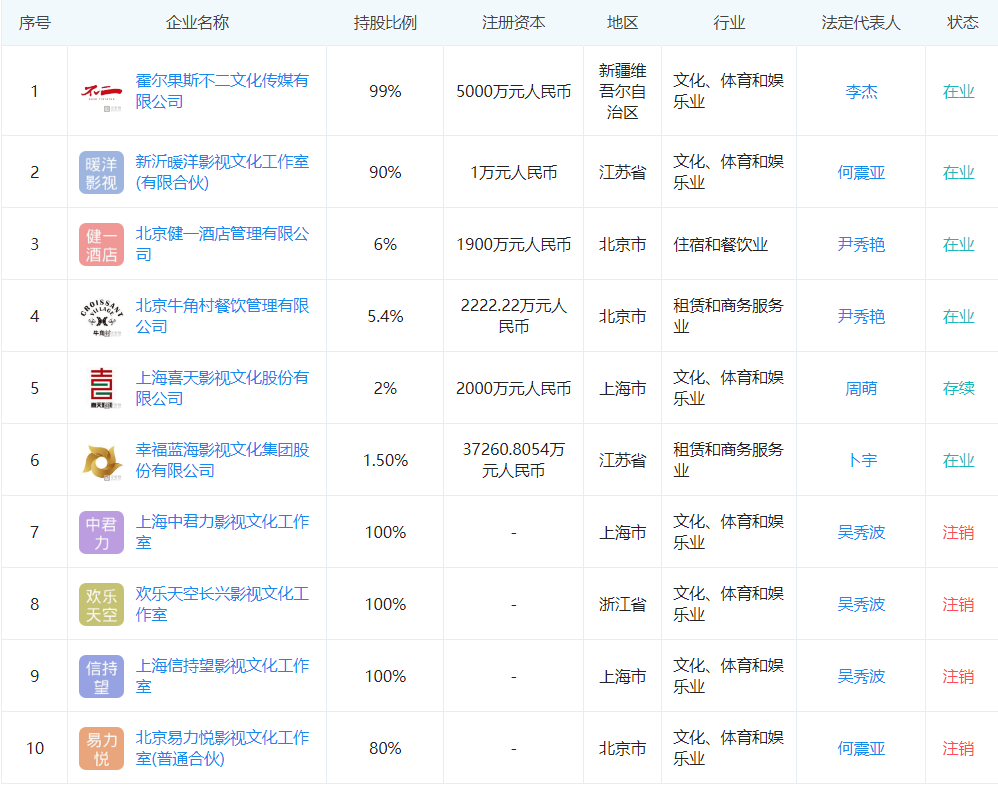View 何震亚 in the 易力悦 row
This screenshot has width=998, height=785.
(x=861, y=748)
